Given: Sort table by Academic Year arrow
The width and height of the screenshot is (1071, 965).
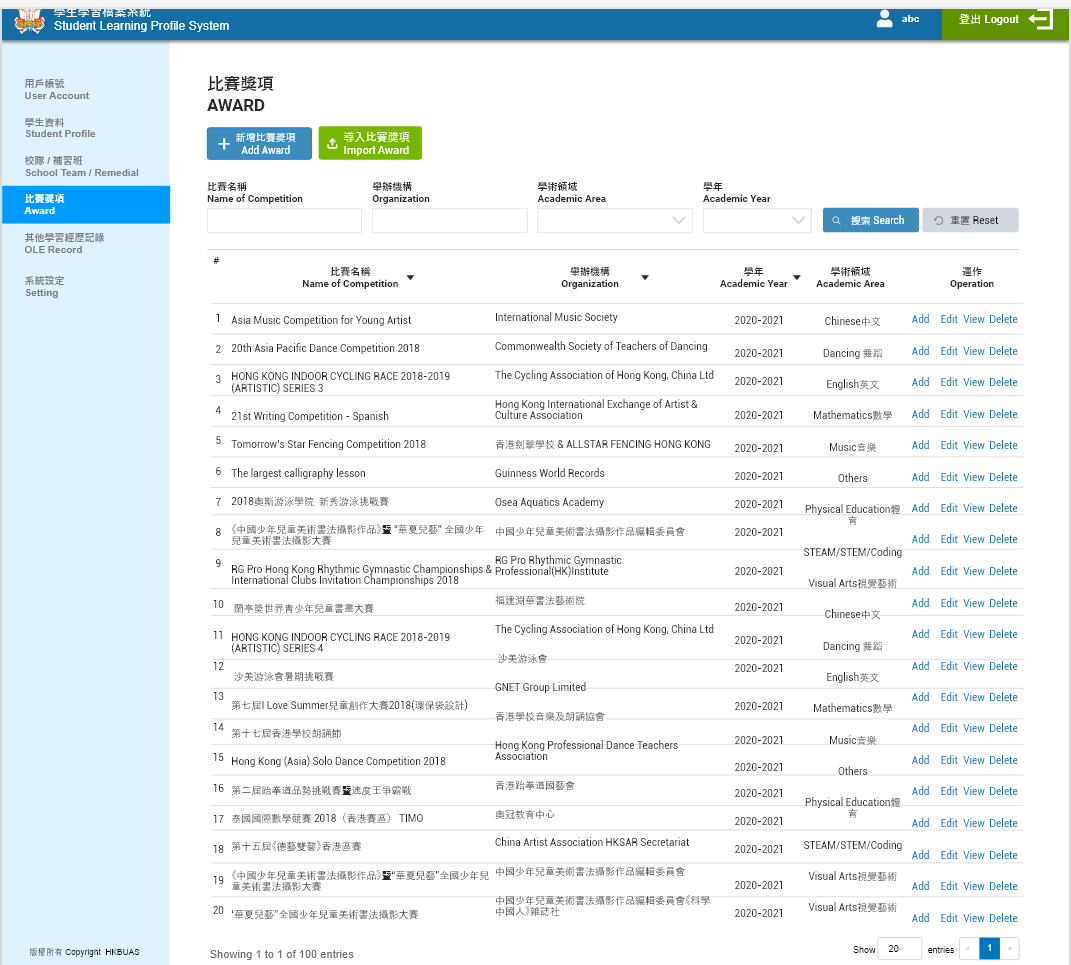Looking at the screenshot, I should [797, 278].
